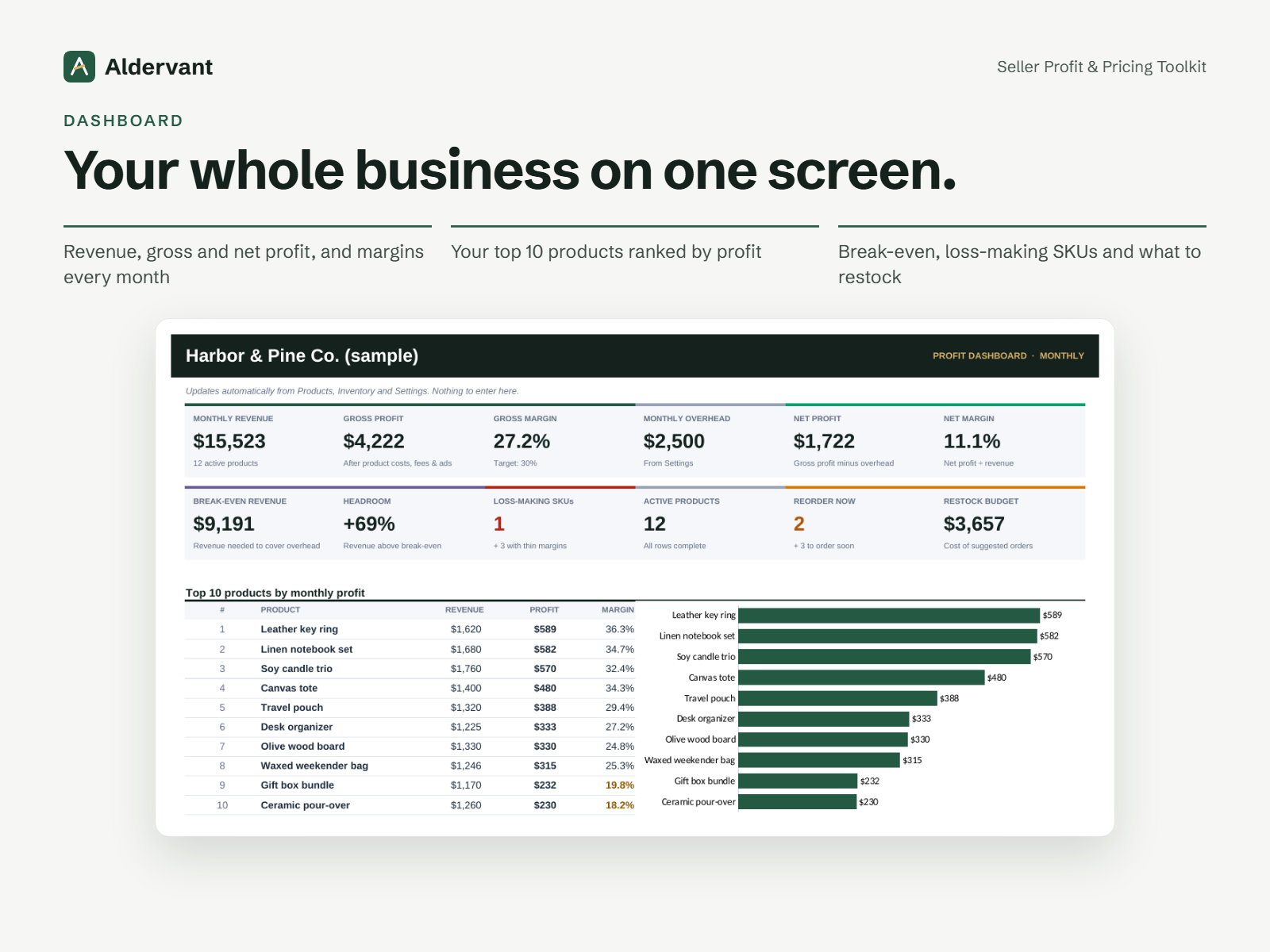
Task: Click 'Your top 10 products ranked by profit'
Action: coord(606,251)
